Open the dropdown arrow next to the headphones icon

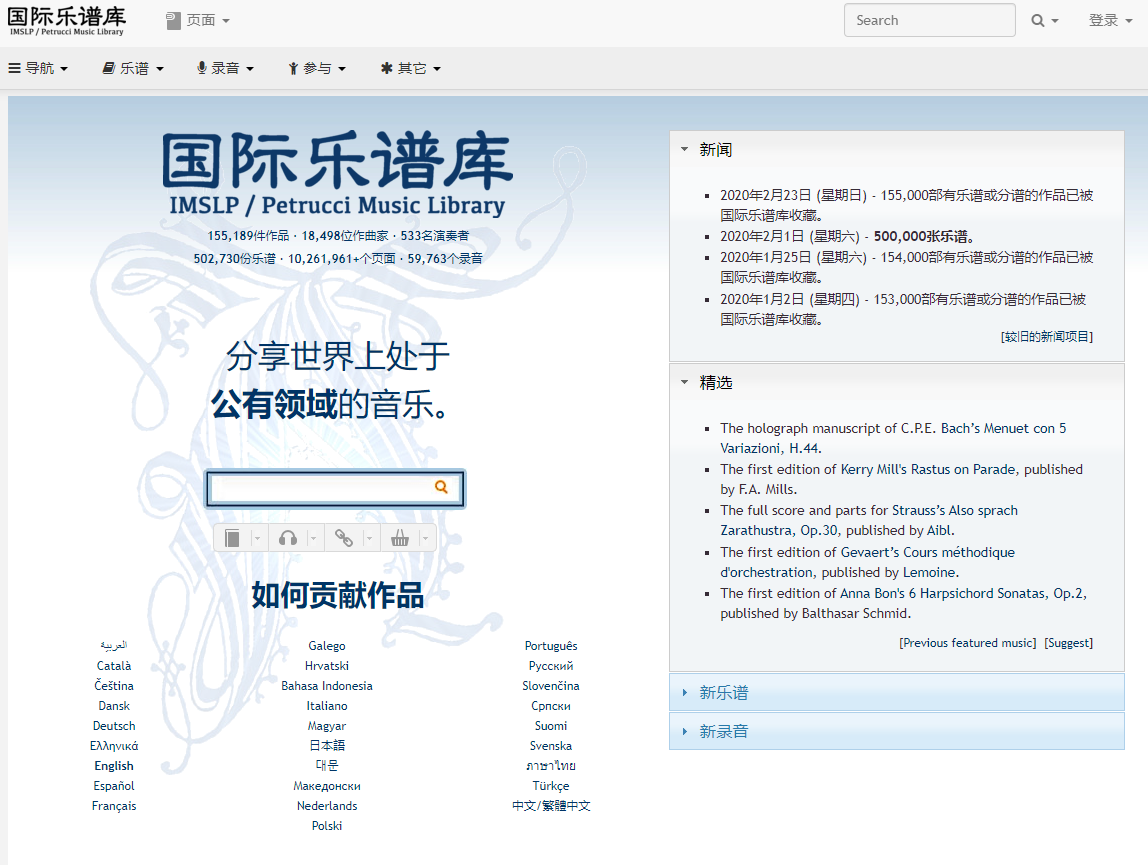(313, 539)
